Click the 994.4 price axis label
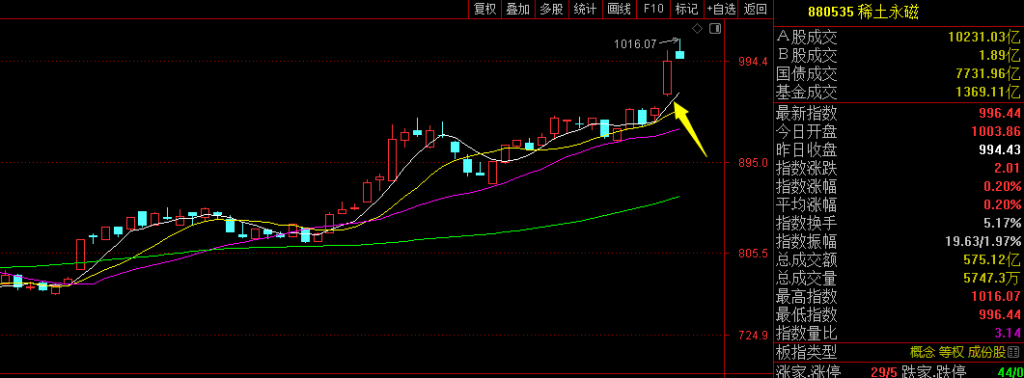The width and height of the screenshot is (1024, 378). (x=748, y=61)
